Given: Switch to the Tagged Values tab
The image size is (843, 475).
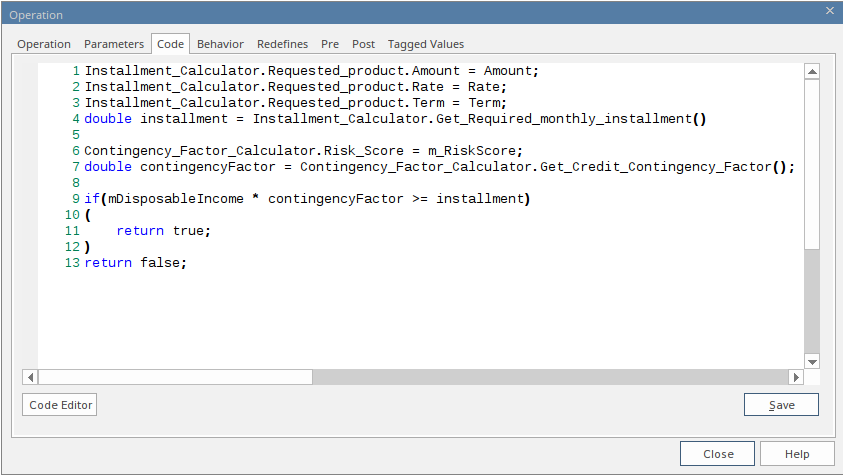Looking at the screenshot, I should (425, 44).
